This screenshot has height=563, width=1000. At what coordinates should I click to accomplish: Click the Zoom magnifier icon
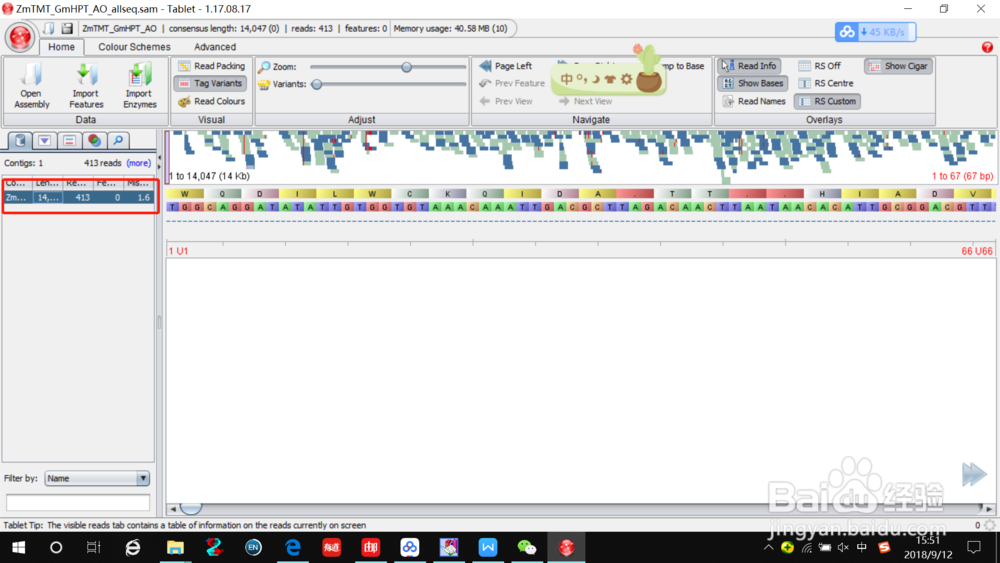point(264,67)
